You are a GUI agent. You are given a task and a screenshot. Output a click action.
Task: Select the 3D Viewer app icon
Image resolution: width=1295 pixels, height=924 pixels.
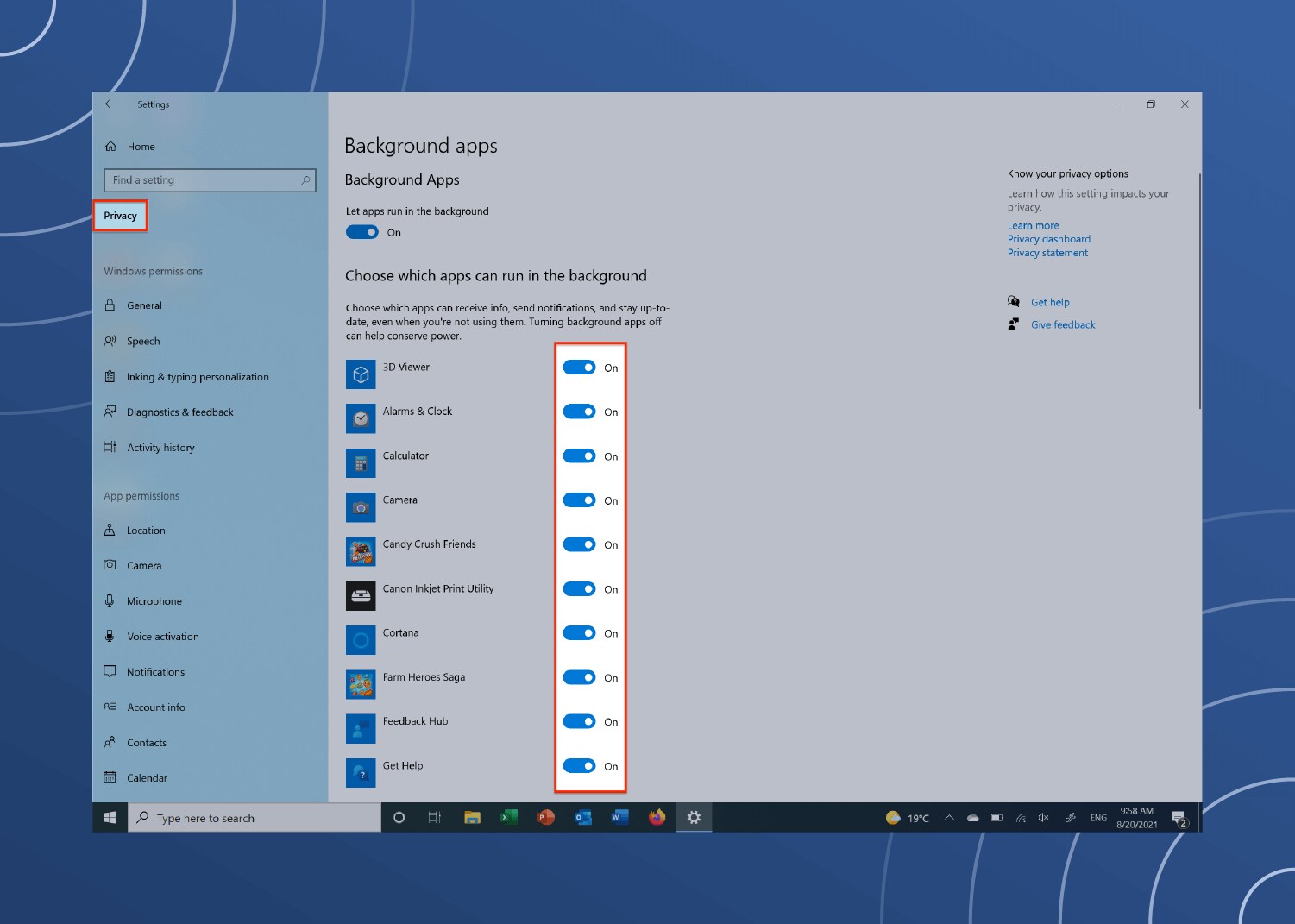click(x=361, y=374)
